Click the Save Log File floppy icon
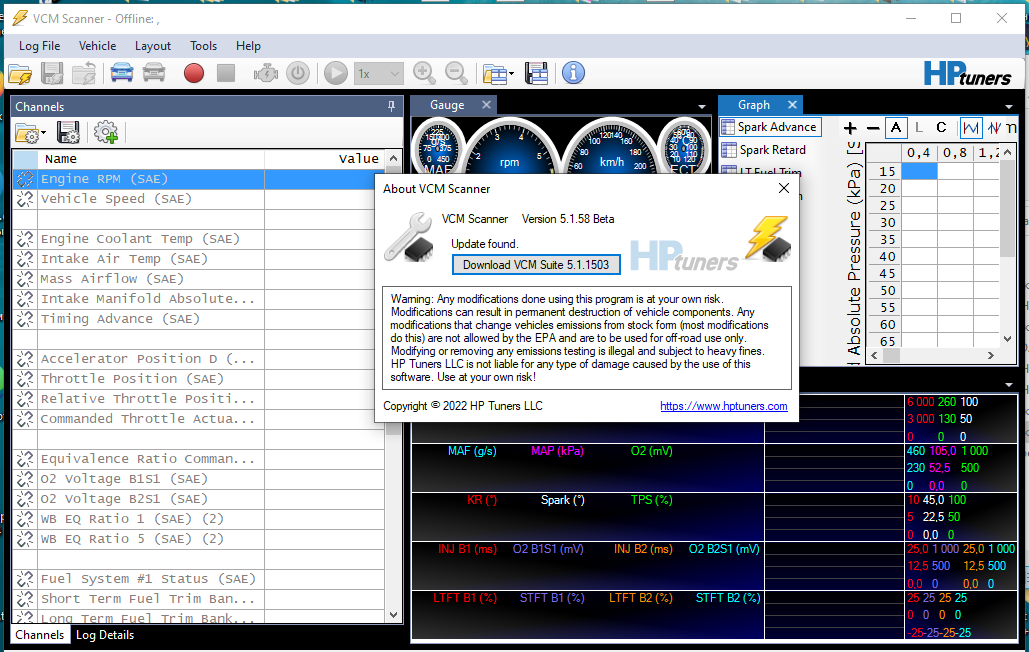Viewport: 1029px width, 652px height. 52,73
